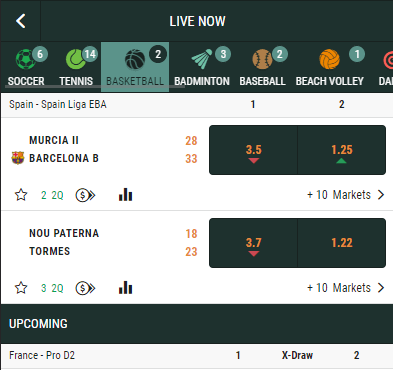Image resolution: width=393 pixels, height=370 pixels.
Task: Bet on Tormes at odds 1.22
Action: click(342, 243)
